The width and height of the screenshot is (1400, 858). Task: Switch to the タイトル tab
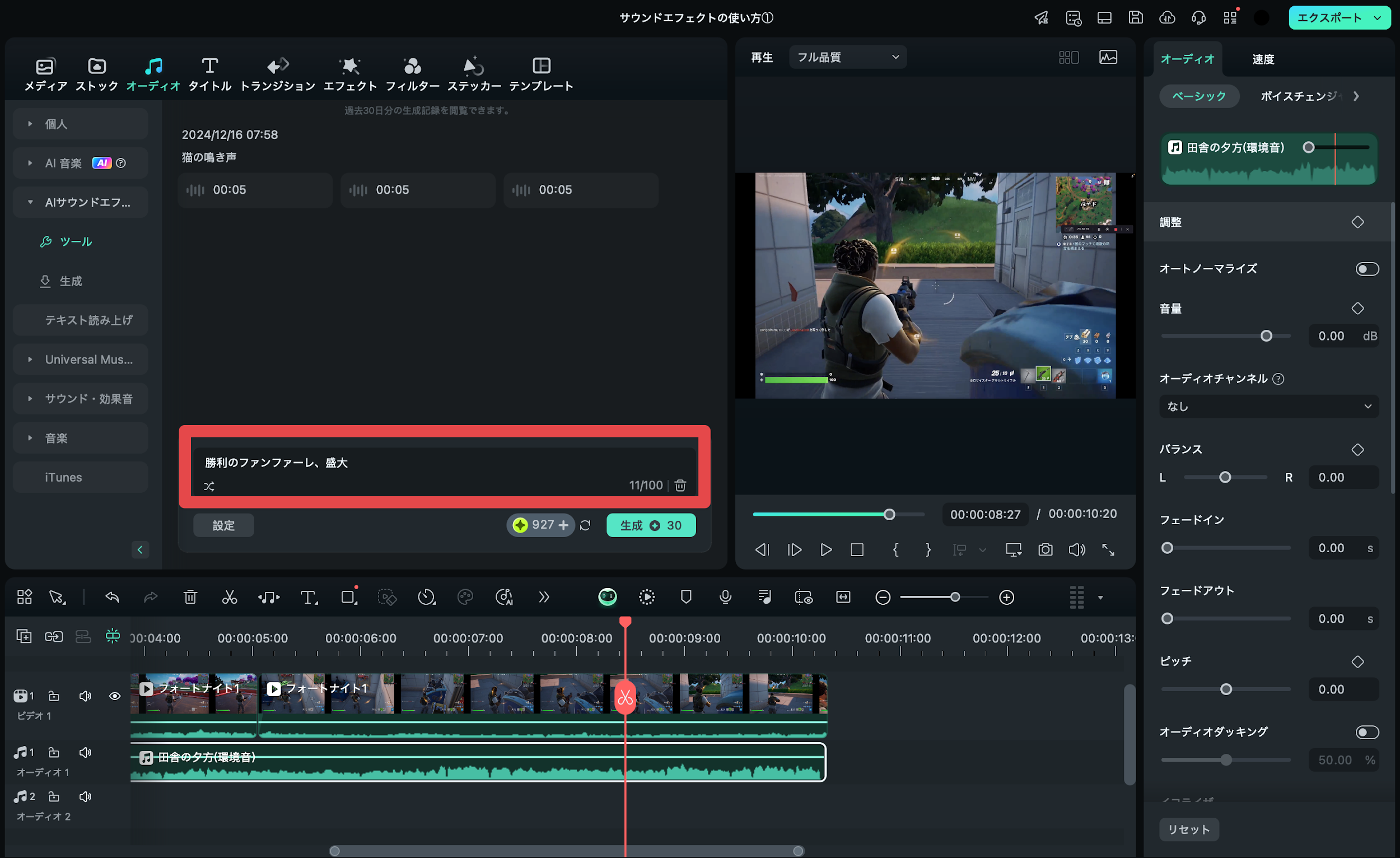tap(209, 74)
